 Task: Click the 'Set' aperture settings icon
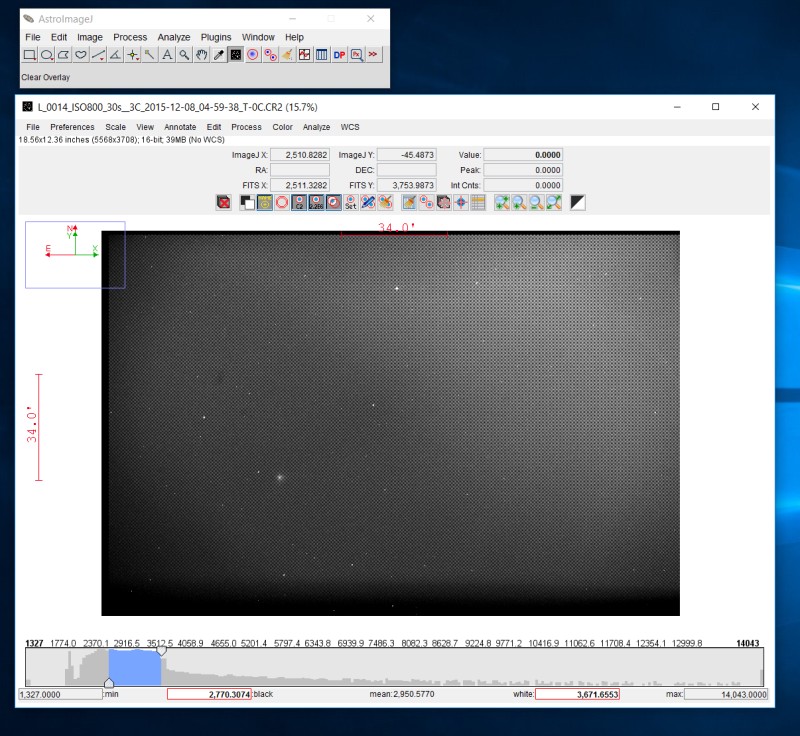coord(351,202)
